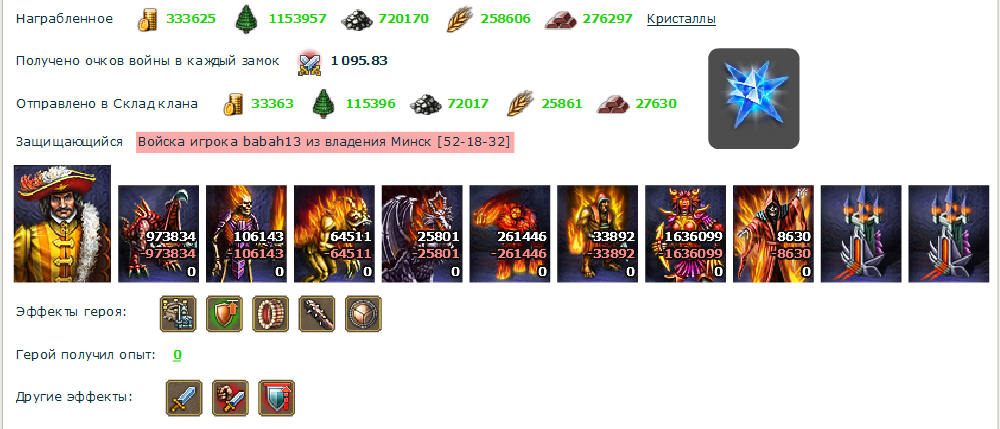The height and width of the screenshot is (429, 1000).
Task: Click the gold coins icon in Награбленное row
Action: coord(147,20)
